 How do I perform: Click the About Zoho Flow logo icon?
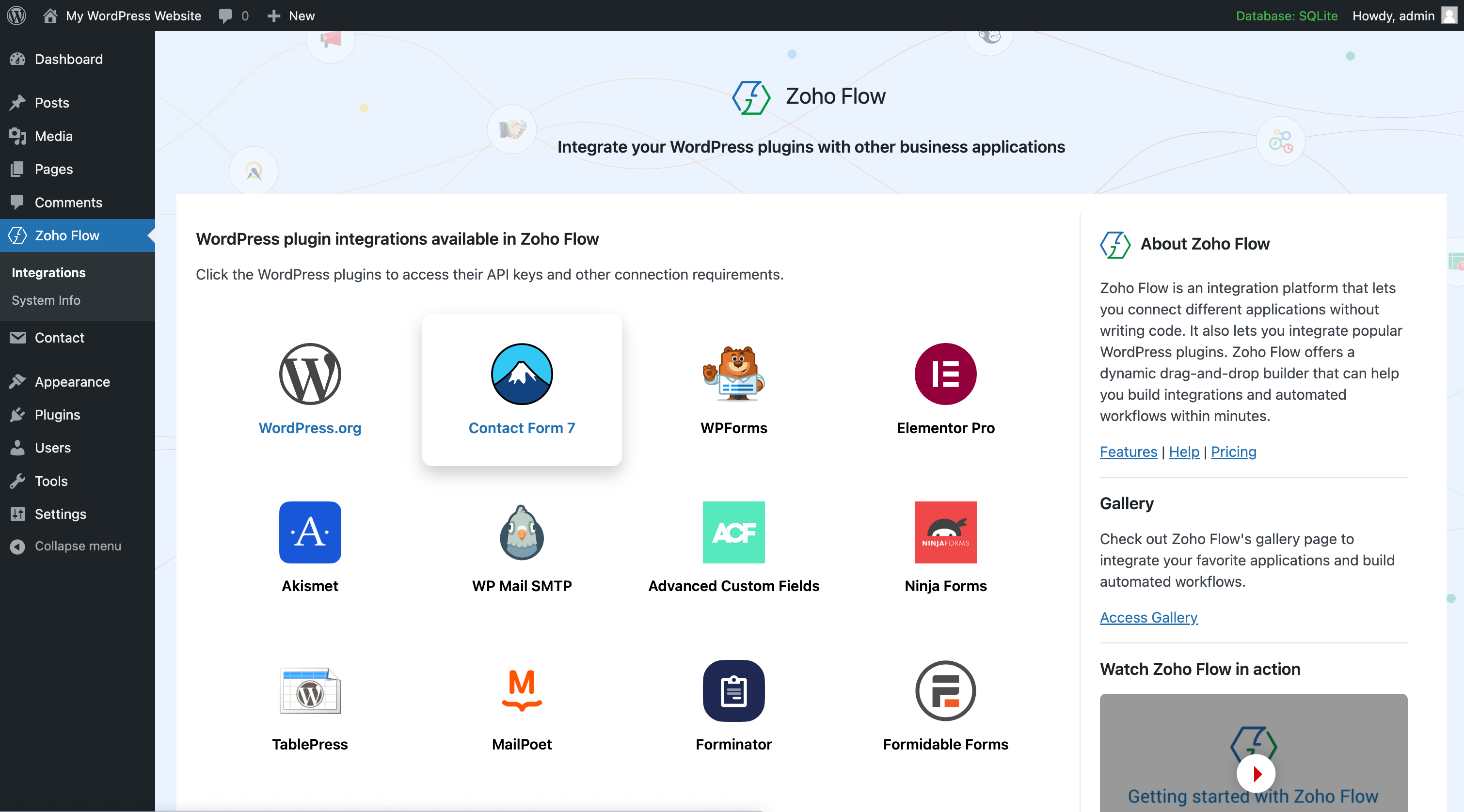point(1114,245)
